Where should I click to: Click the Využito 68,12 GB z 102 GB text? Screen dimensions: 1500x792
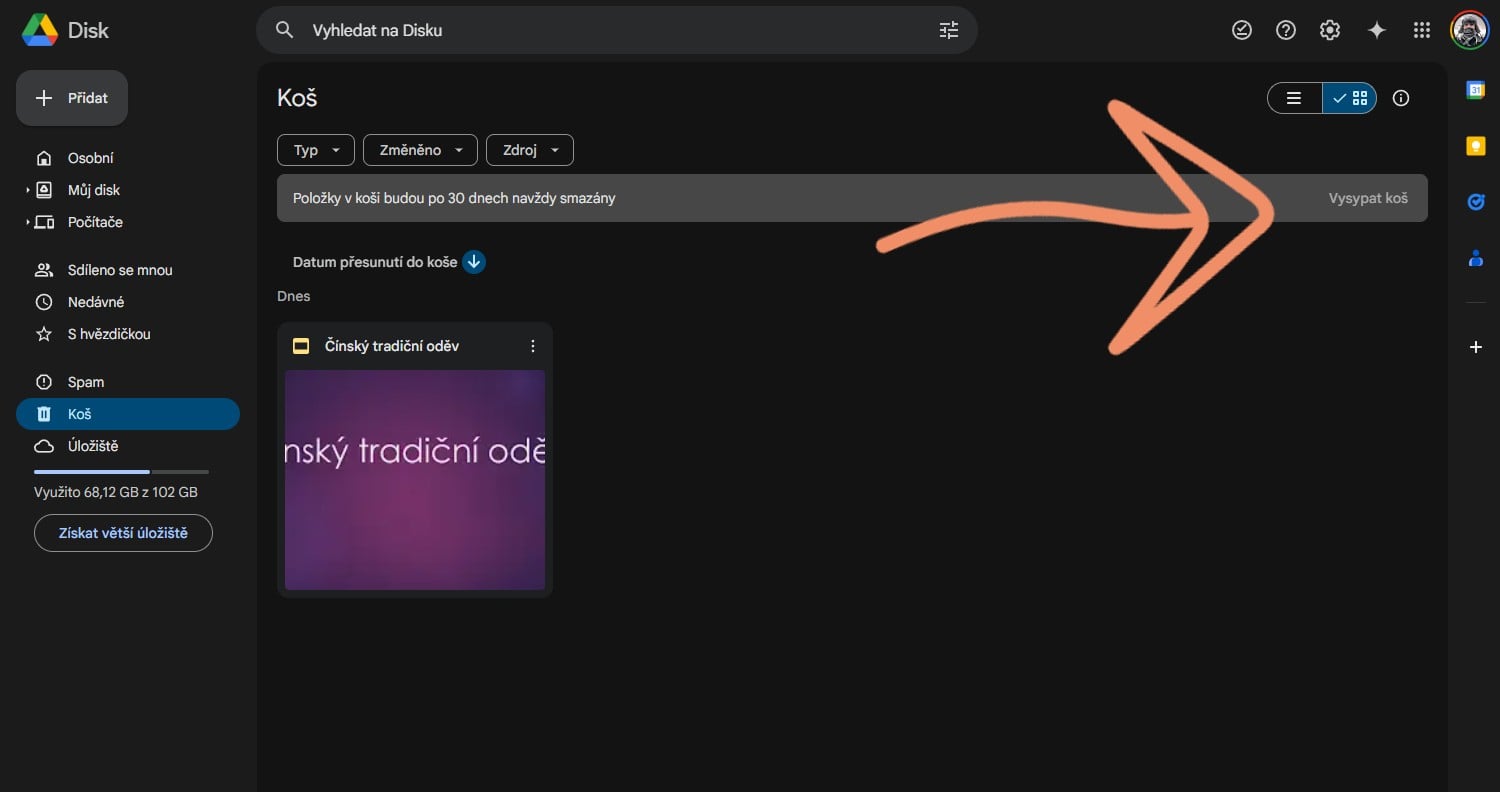(x=116, y=492)
